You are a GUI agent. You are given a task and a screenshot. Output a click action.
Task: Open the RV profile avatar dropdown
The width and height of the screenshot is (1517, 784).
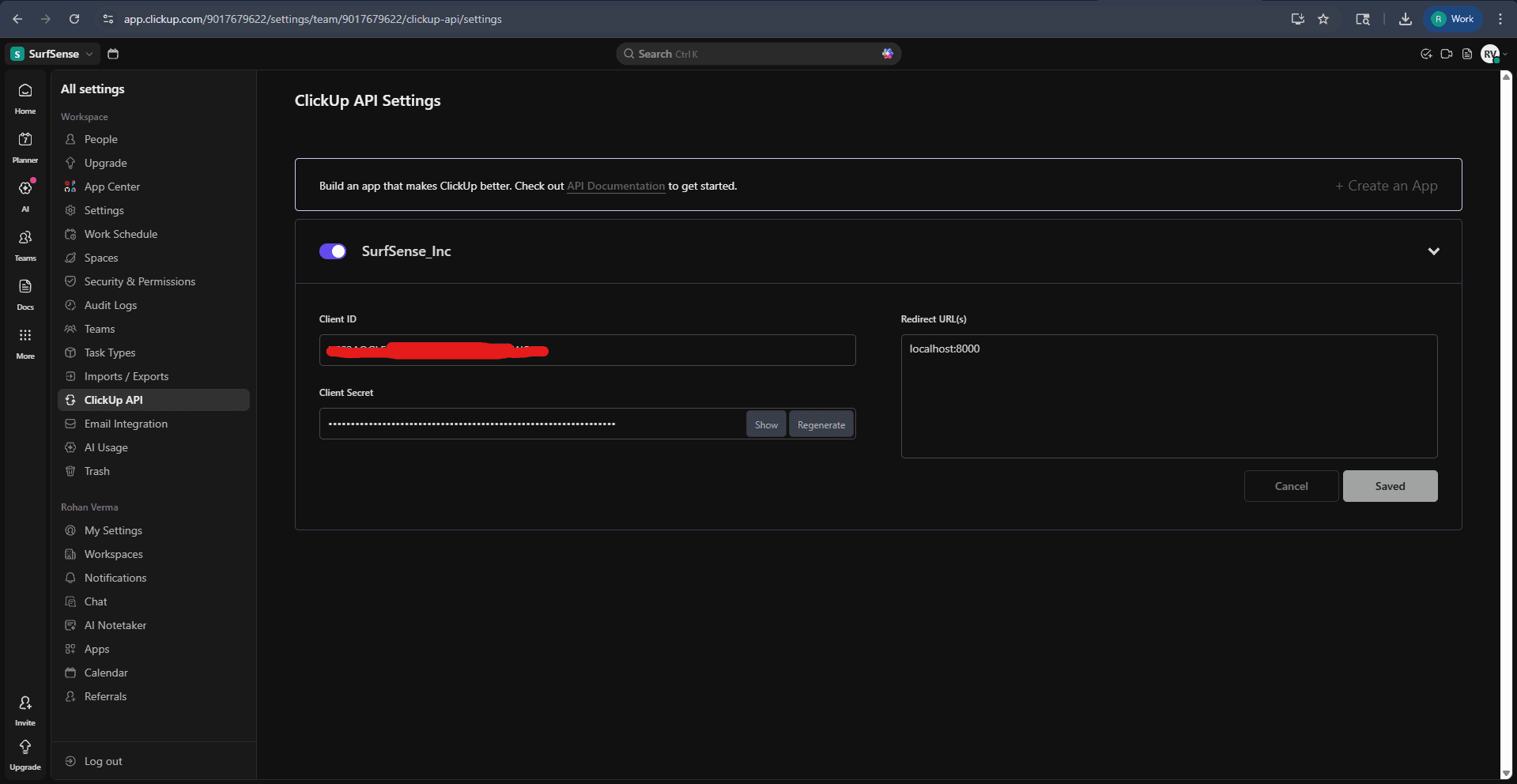click(1491, 54)
